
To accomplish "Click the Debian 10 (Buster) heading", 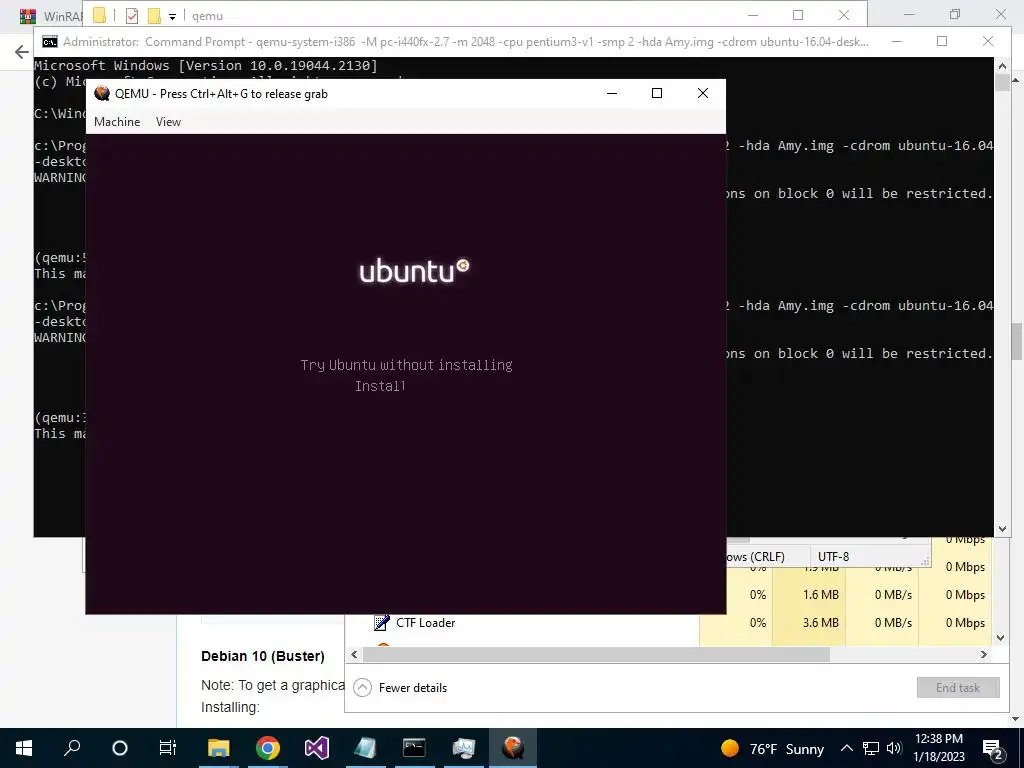I will click(263, 656).
